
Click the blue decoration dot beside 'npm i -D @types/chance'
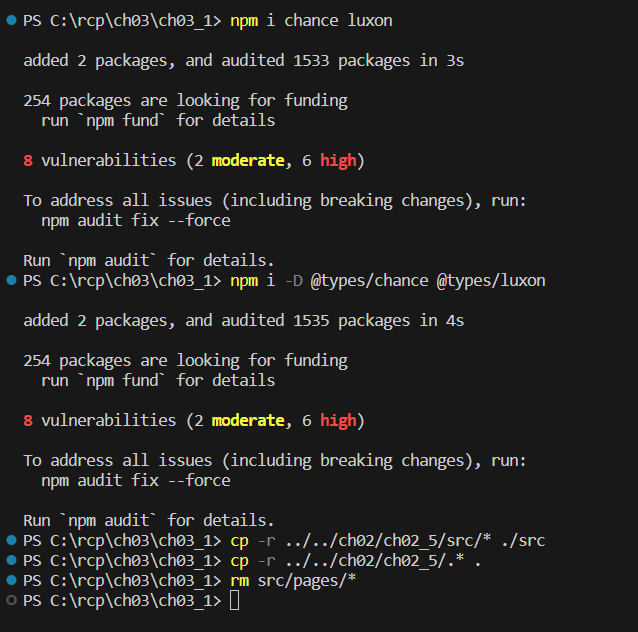coord(11,280)
